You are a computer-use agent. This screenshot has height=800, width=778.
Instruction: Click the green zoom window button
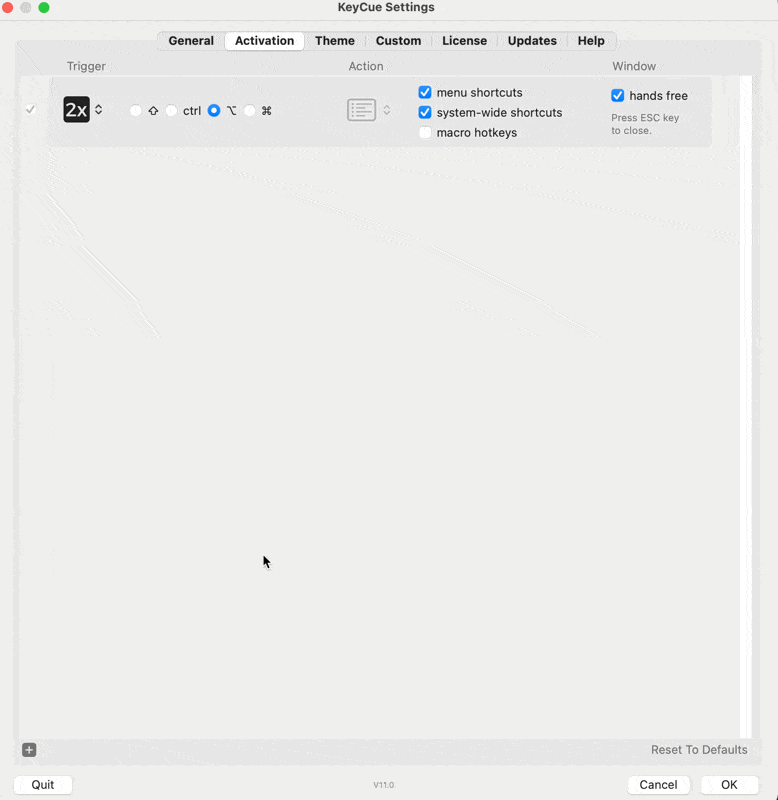coord(44,7)
